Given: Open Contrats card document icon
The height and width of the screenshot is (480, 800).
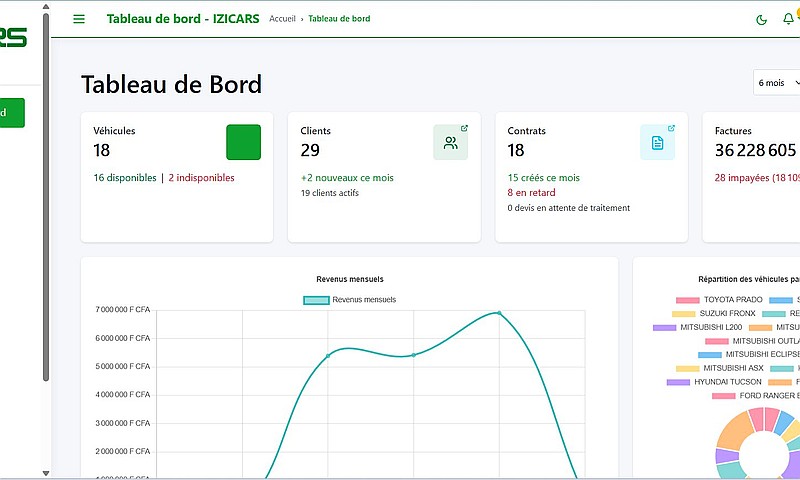Looking at the screenshot, I should point(657,142).
